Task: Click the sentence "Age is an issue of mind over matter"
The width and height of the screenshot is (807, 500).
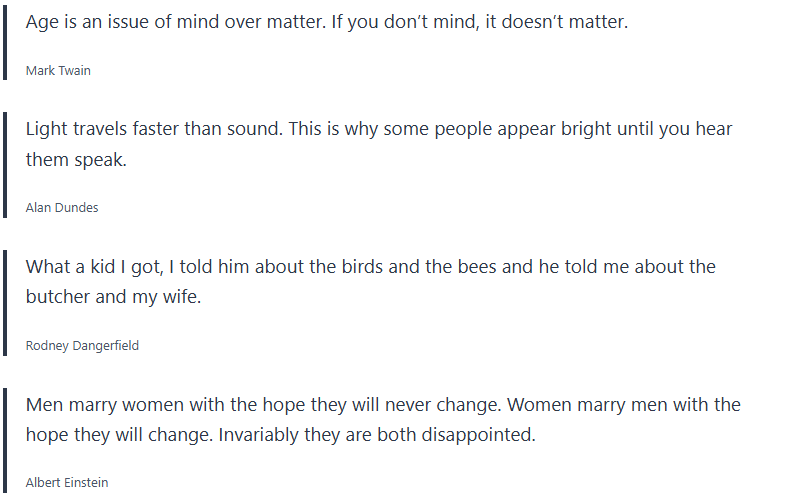Action: tap(176, 22)
